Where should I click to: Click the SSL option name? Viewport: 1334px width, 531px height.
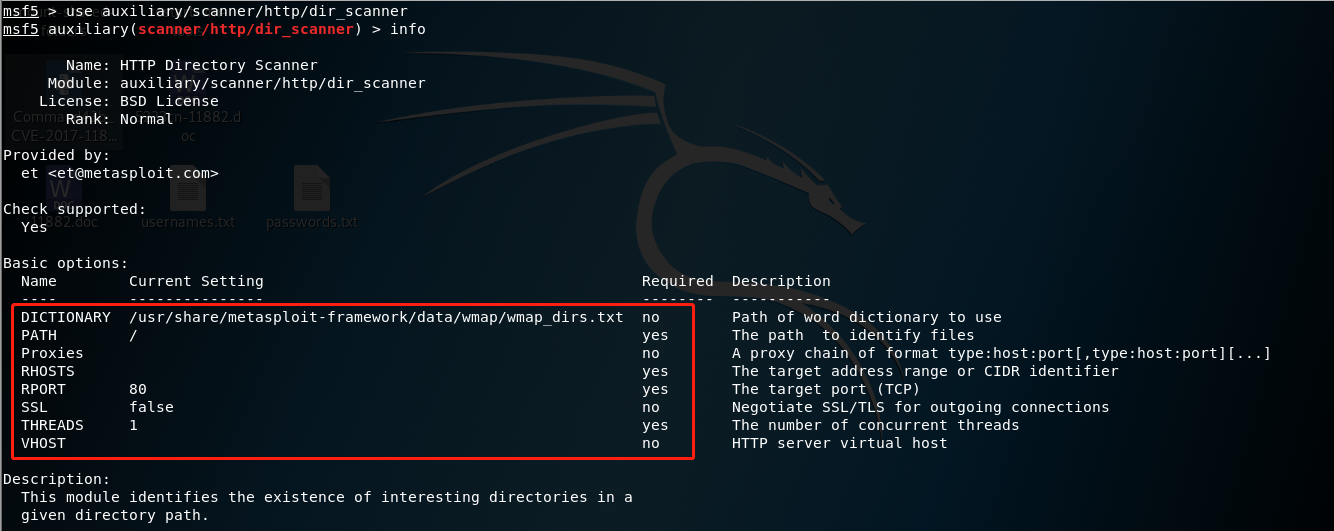[34, 407]
